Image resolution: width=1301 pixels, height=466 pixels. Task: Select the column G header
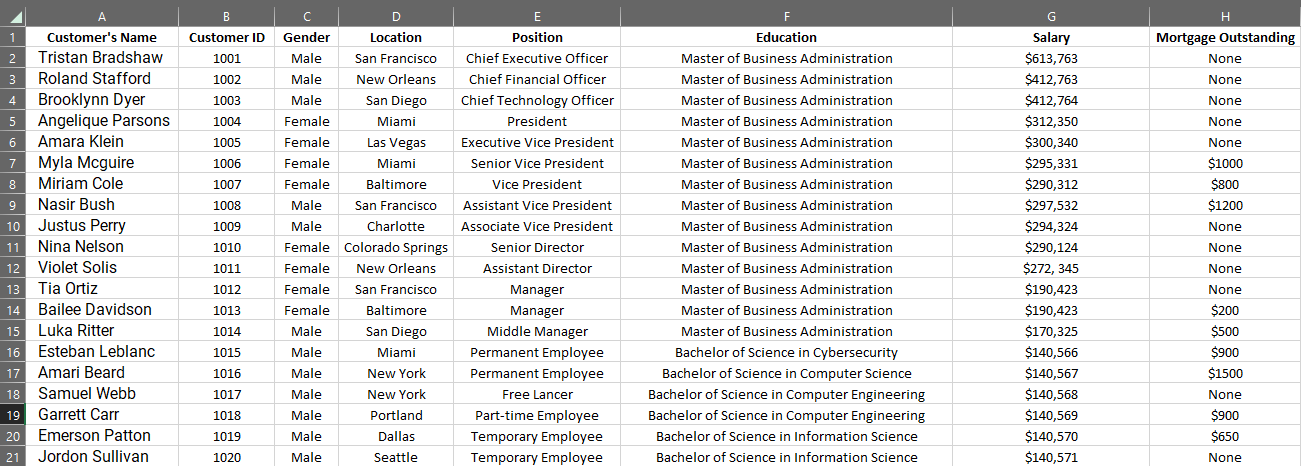pos(1050,16)
